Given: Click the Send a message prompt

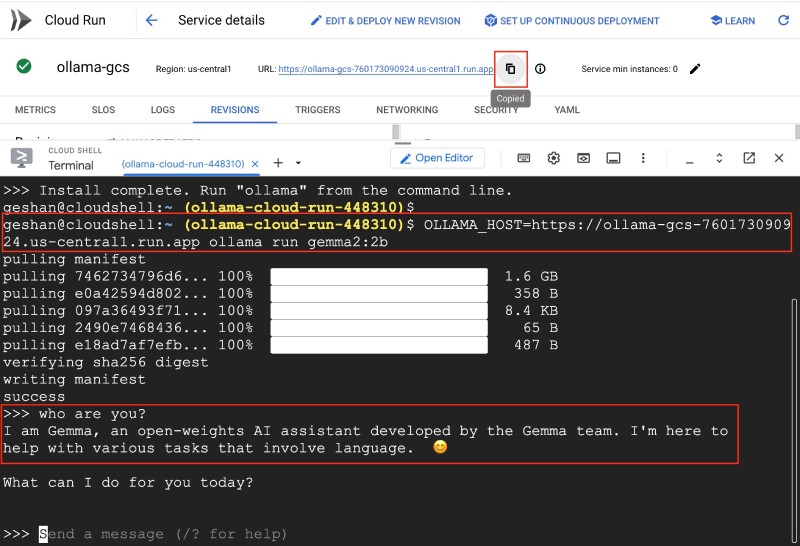Looking at the screenshot, I should (x=163, y=534).
